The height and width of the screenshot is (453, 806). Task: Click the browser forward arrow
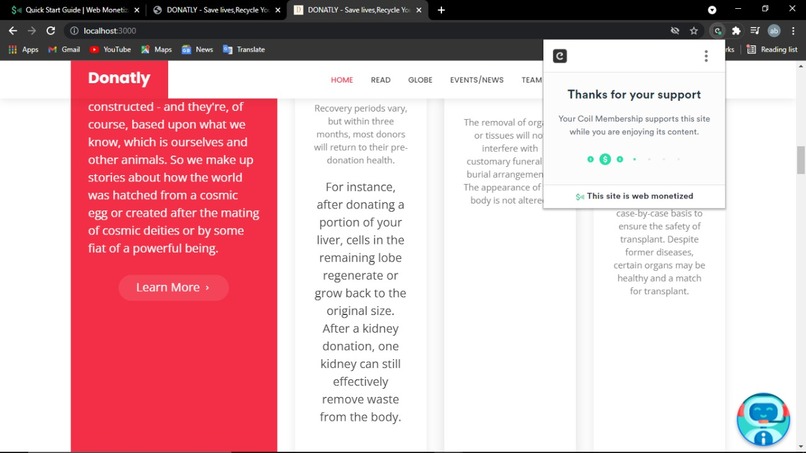point(32,31)
